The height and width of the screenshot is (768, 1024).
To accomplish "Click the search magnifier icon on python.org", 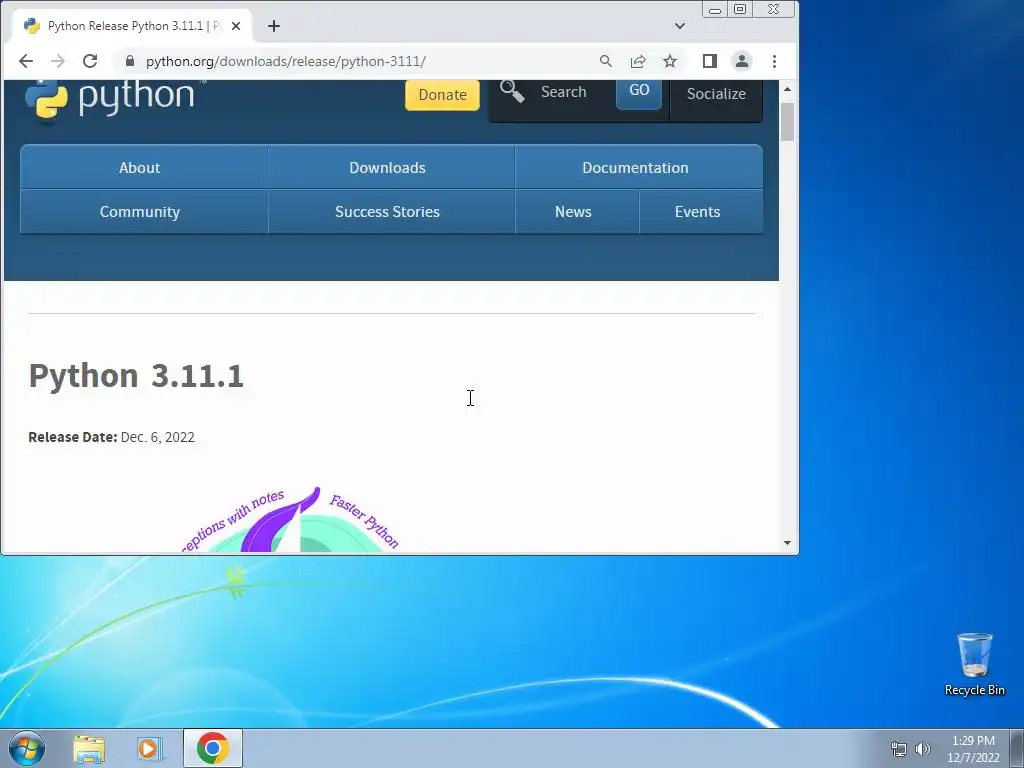I will (512, 91).
